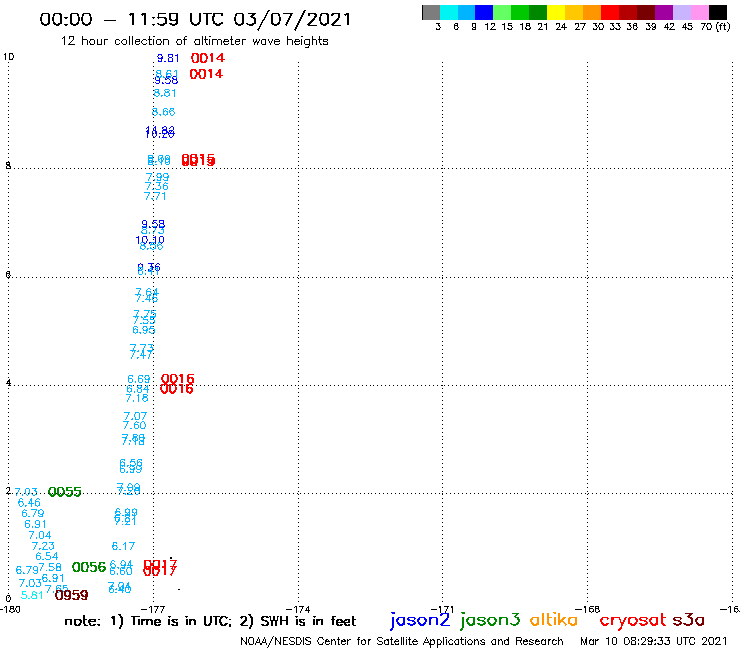The width and height of the screenshot is (740, 650).
Task: Click the wave height value 9.81
Action: 168,59
